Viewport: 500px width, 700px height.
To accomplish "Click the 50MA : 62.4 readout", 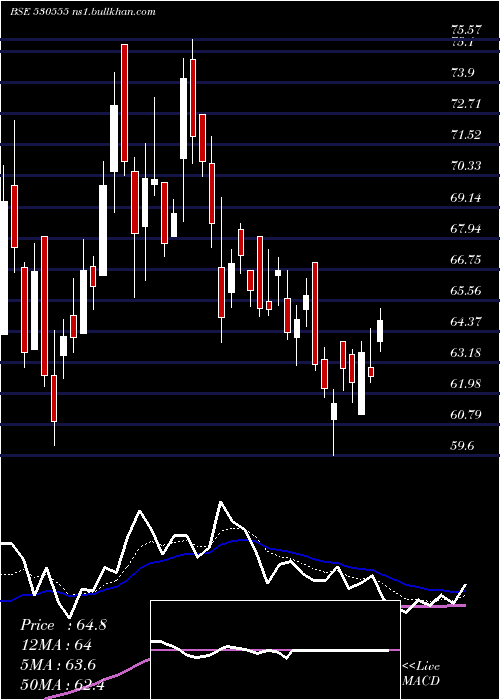I will [x=62, y=684].
